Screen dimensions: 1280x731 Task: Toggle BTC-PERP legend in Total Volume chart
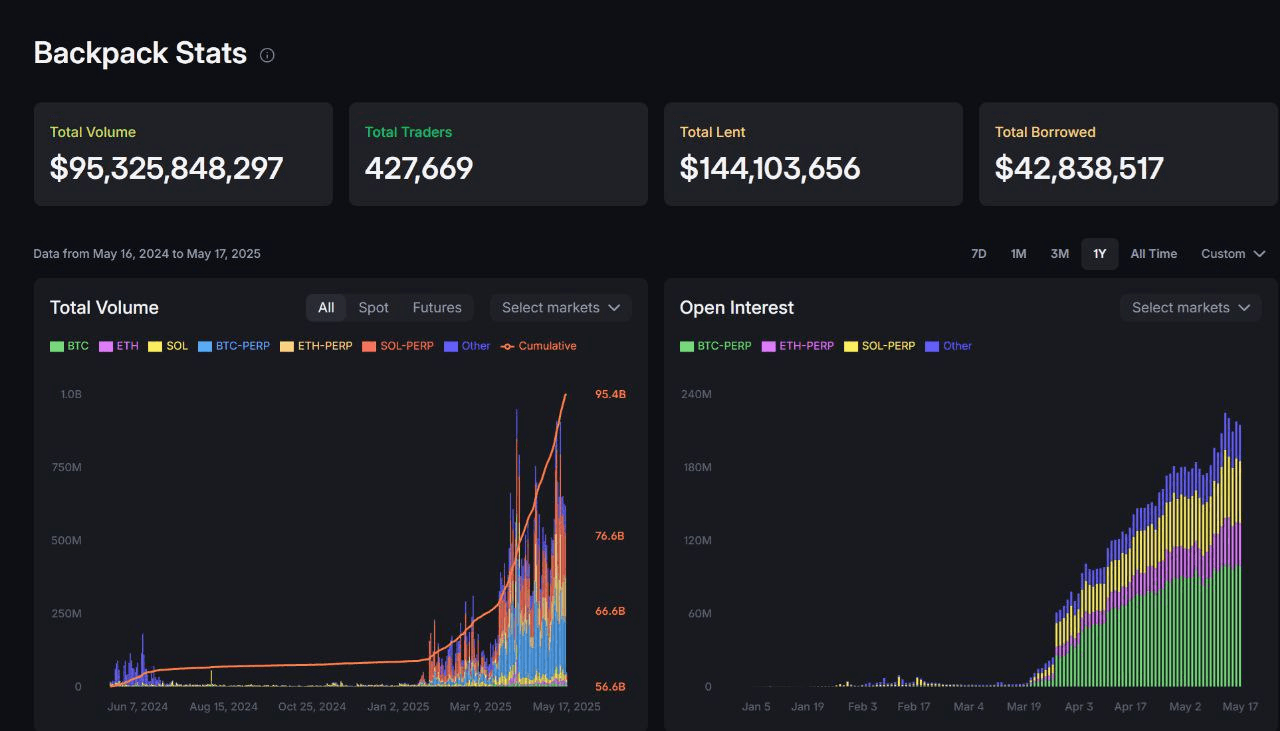tap(234, 346)
